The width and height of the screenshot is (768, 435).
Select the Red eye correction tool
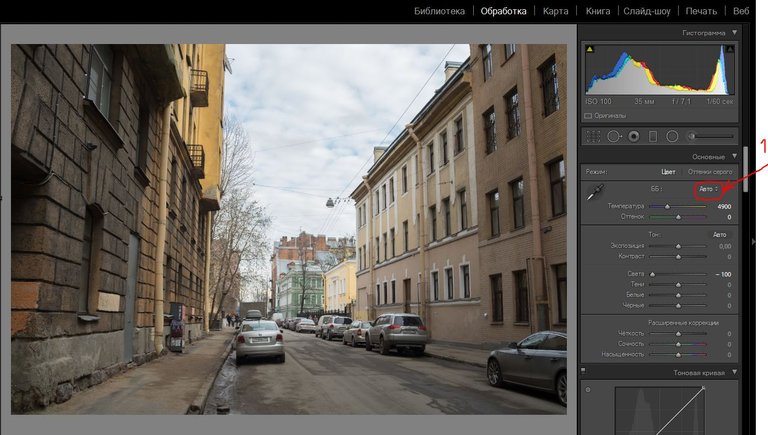click(634, 137)
